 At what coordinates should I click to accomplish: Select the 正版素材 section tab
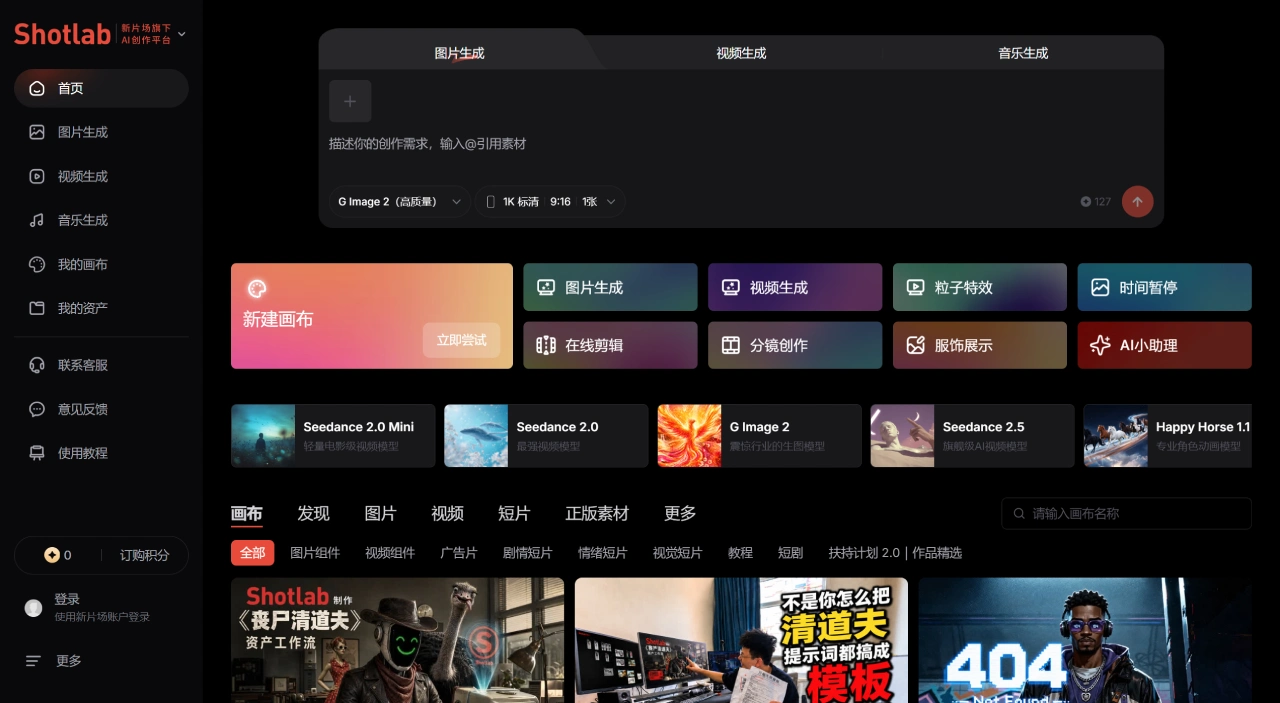(x=597, y=513)
